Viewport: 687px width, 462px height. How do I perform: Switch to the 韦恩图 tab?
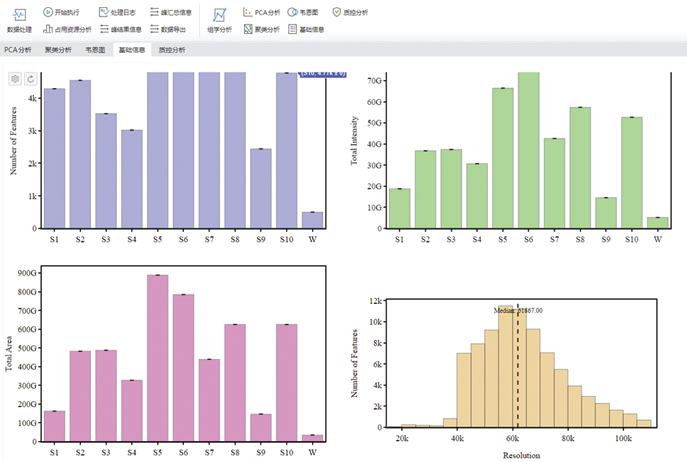click(96, 49)
